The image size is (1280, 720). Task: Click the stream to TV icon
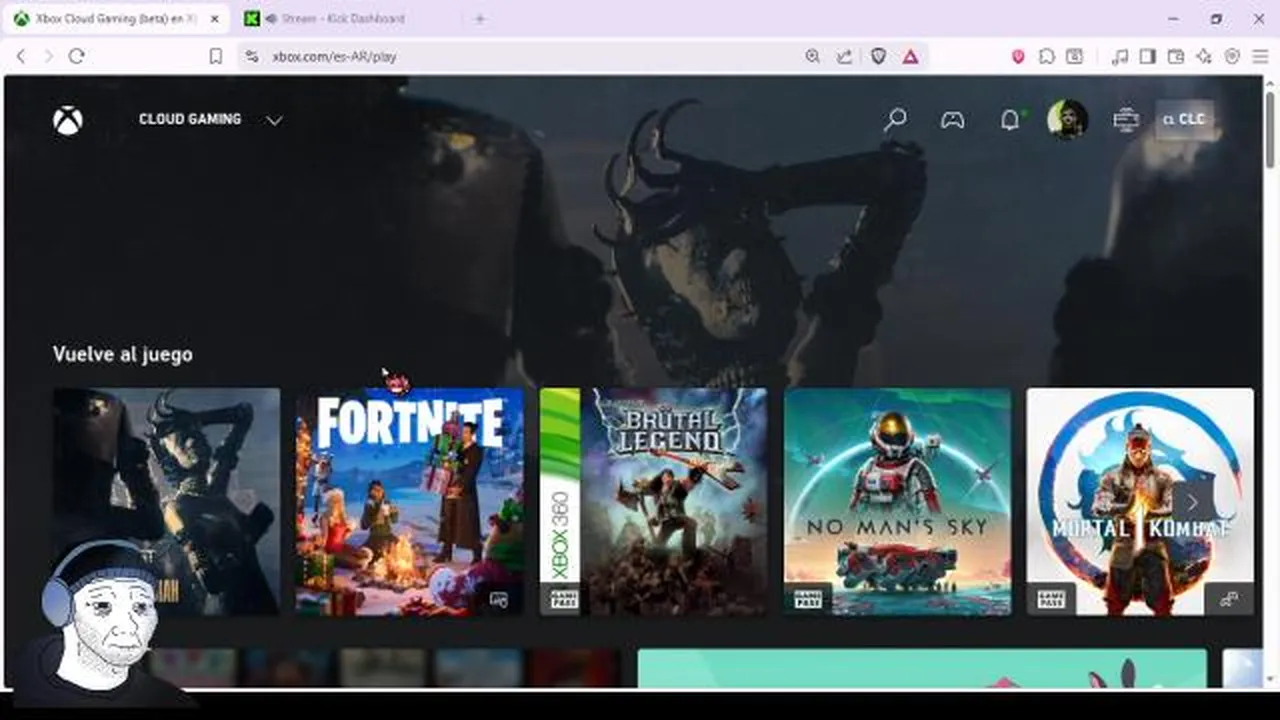[x=1126, y=120]
